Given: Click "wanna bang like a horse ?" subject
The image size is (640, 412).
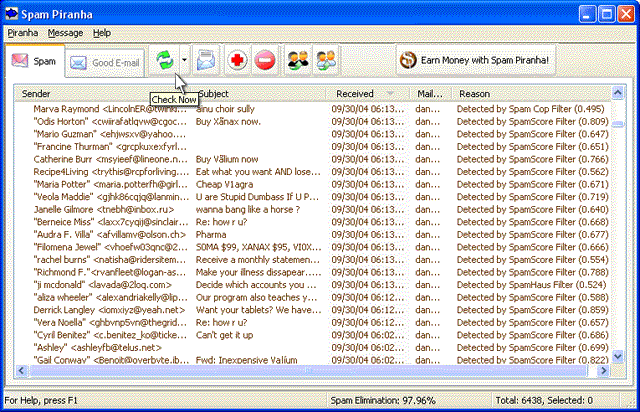Looking at the screenshot, I should click(x=248, y=209).
